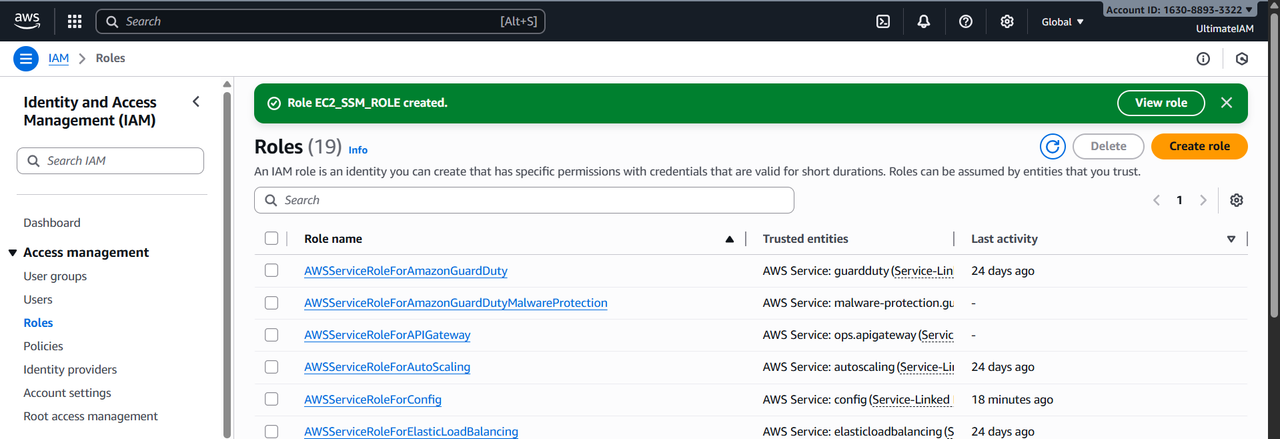
Task: Check the select-all roles checkbox
Action: (272, 239)
